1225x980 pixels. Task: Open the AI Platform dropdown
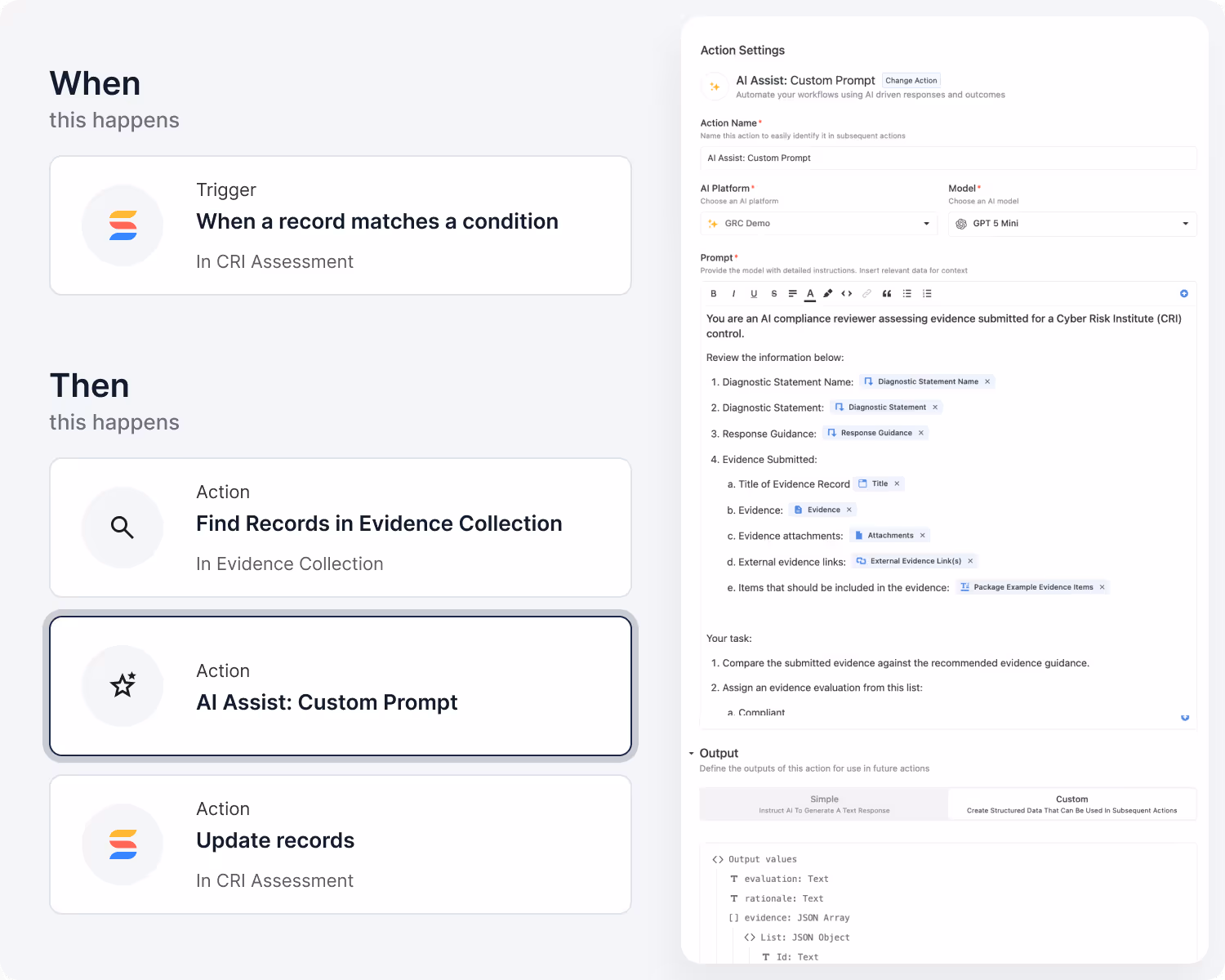[x=820, y=224]
